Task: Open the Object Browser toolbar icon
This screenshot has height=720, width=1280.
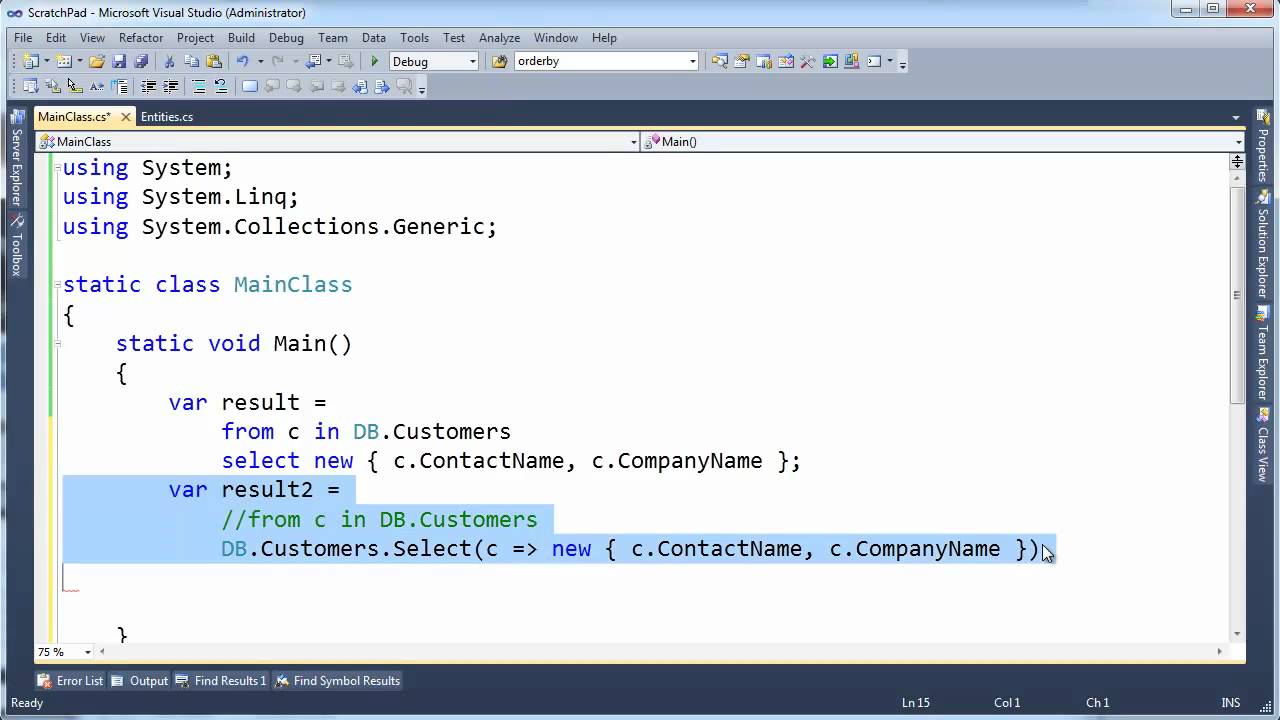Action: [786, 61]
